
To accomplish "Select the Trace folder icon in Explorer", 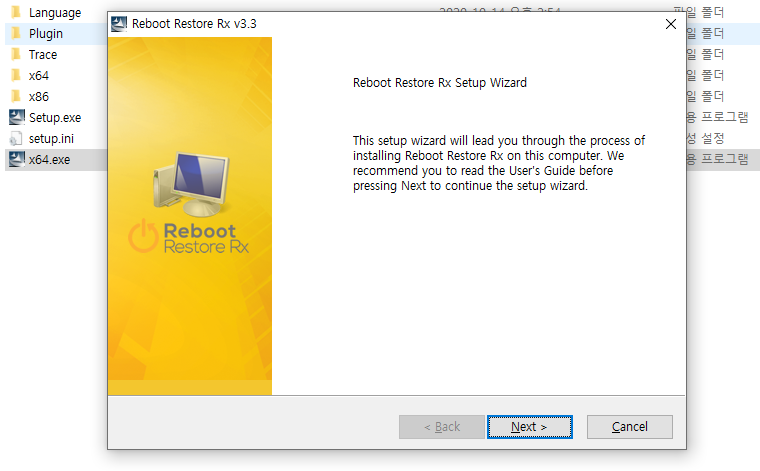I will pyautogui.click(x=16, y=54).
